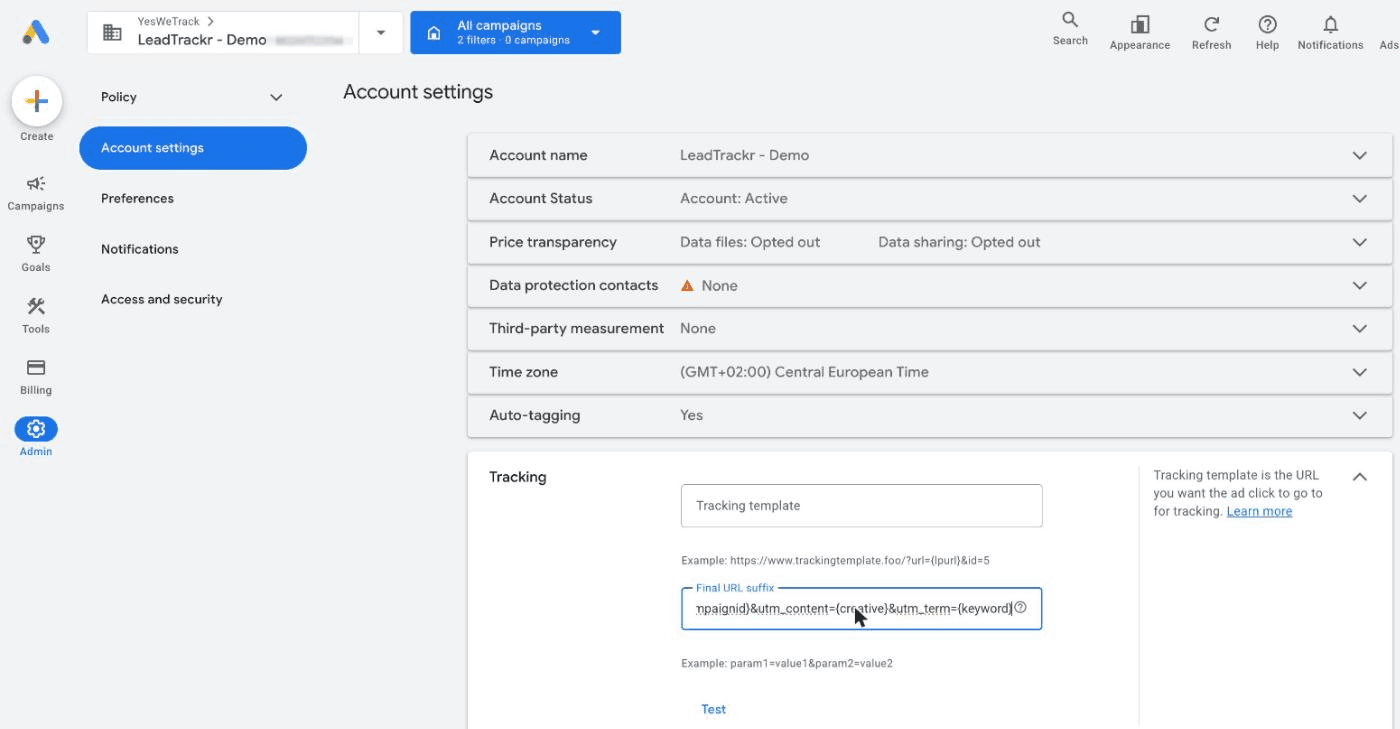Click the Tracking section label

pyautogui.click(x=518, y=477)
